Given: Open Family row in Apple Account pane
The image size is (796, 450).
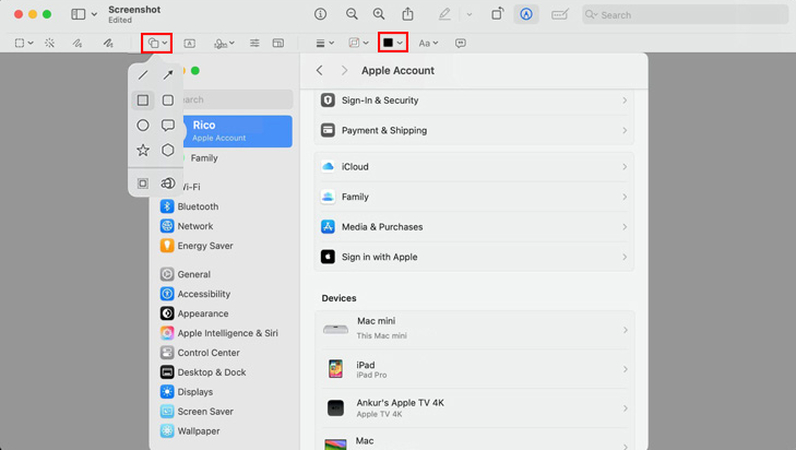Looking at the screenshot, I should (474, 197).
